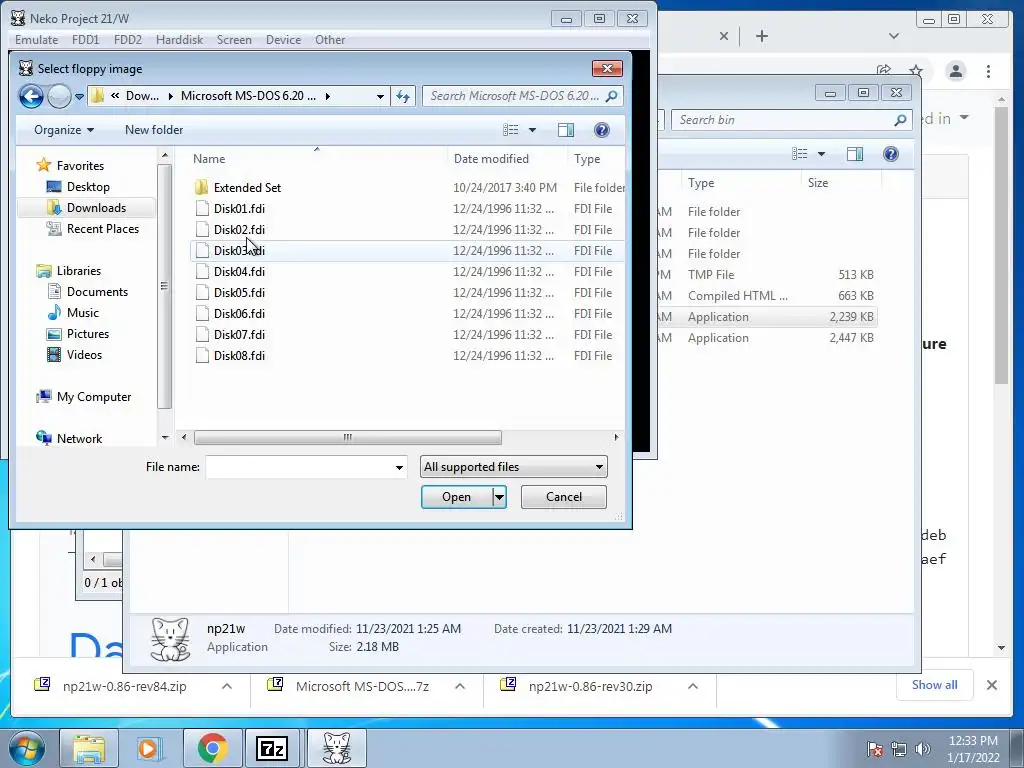Click the Open button

pyautogui.click(x=456, y=497)
